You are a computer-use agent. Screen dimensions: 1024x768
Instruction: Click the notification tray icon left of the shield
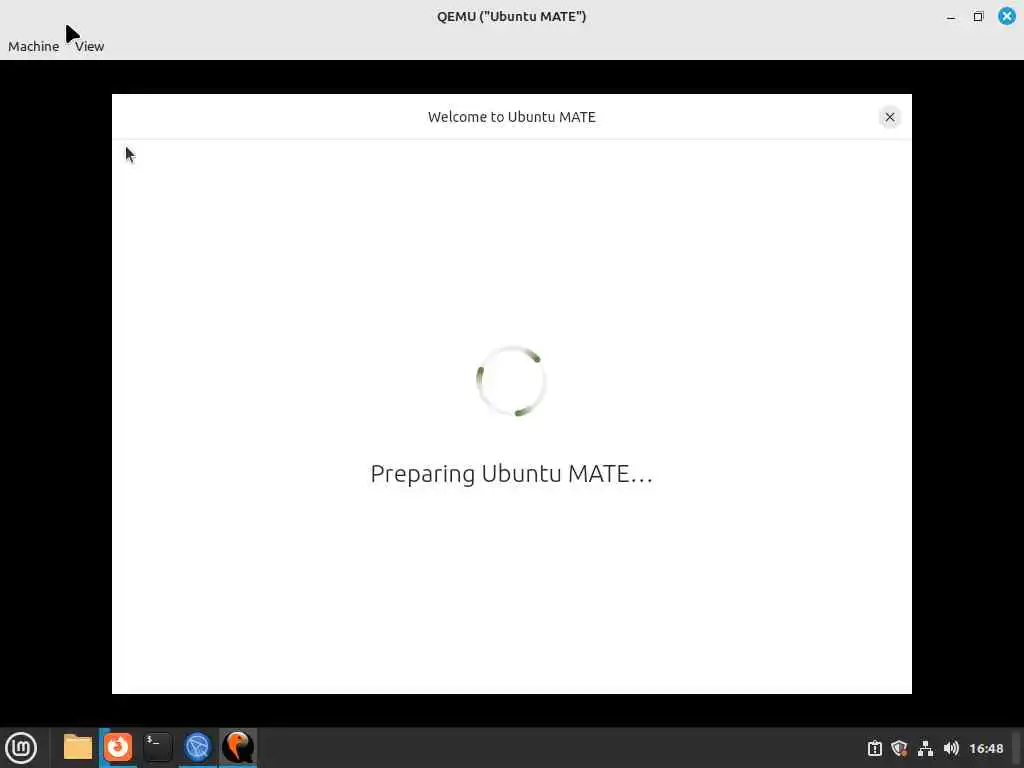[874, 748]
